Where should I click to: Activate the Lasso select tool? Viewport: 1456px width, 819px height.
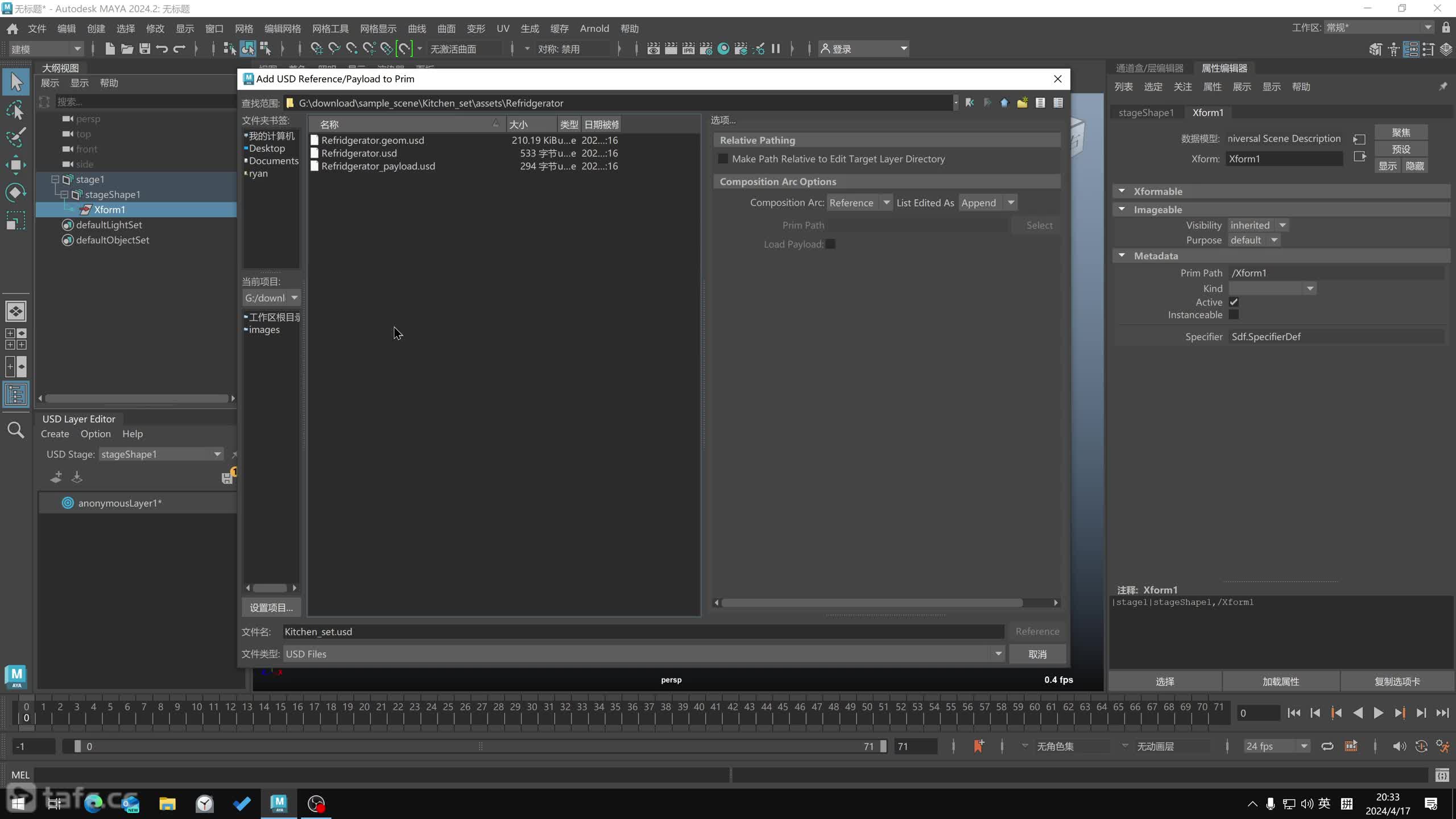[16, 110]
